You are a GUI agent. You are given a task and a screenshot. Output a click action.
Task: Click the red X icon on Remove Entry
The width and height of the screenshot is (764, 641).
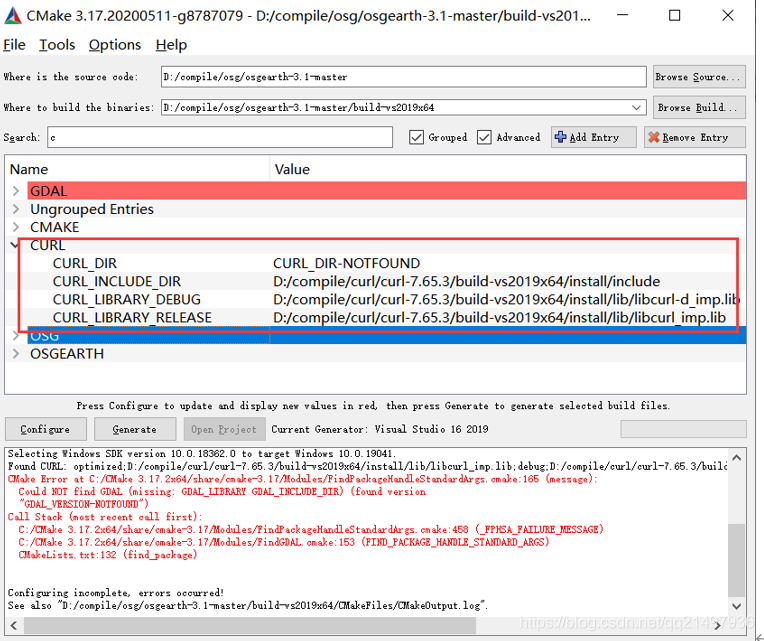pyautogui.click(x=654, y=137)
